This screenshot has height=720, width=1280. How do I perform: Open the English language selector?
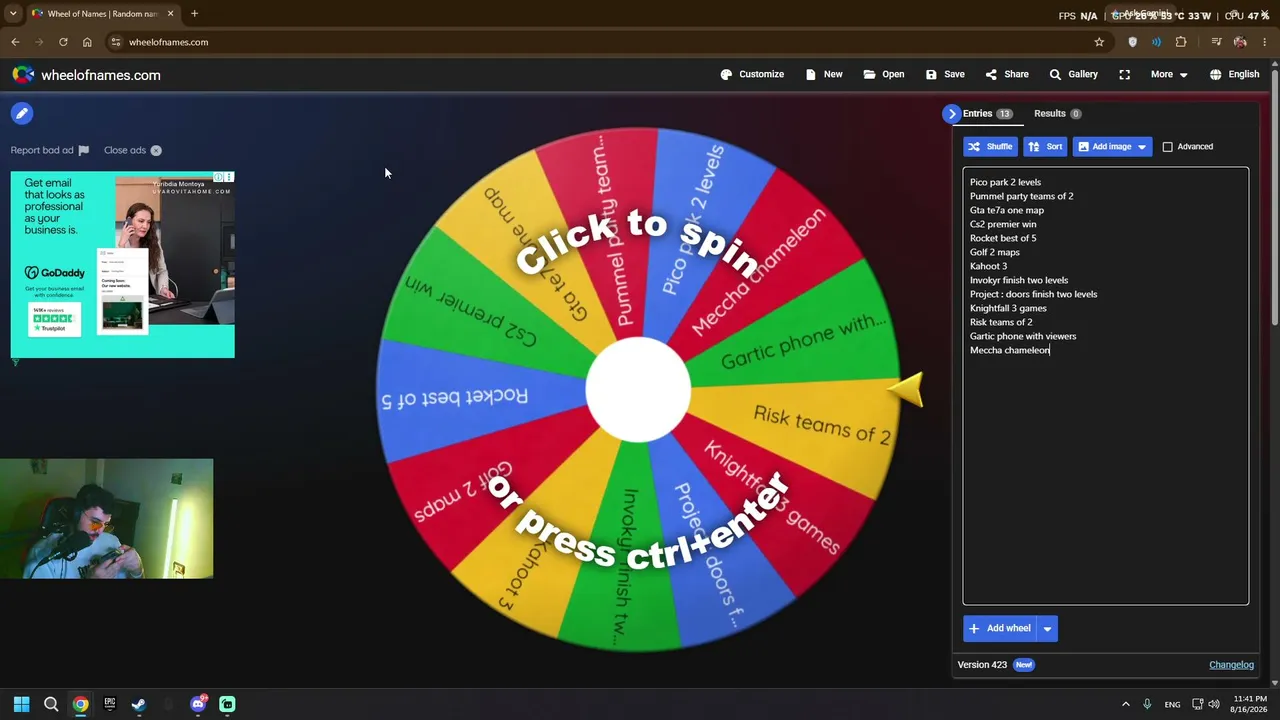(1234, 74)
